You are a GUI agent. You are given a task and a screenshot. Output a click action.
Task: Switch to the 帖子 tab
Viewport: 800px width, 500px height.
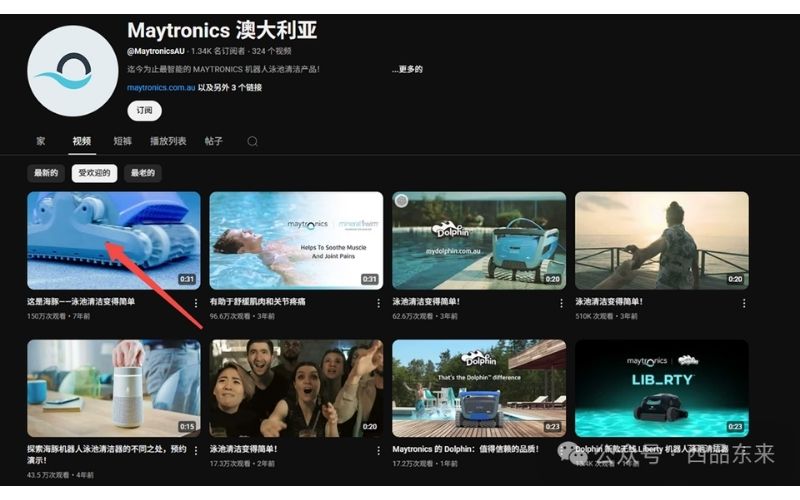tap(214, 141)
